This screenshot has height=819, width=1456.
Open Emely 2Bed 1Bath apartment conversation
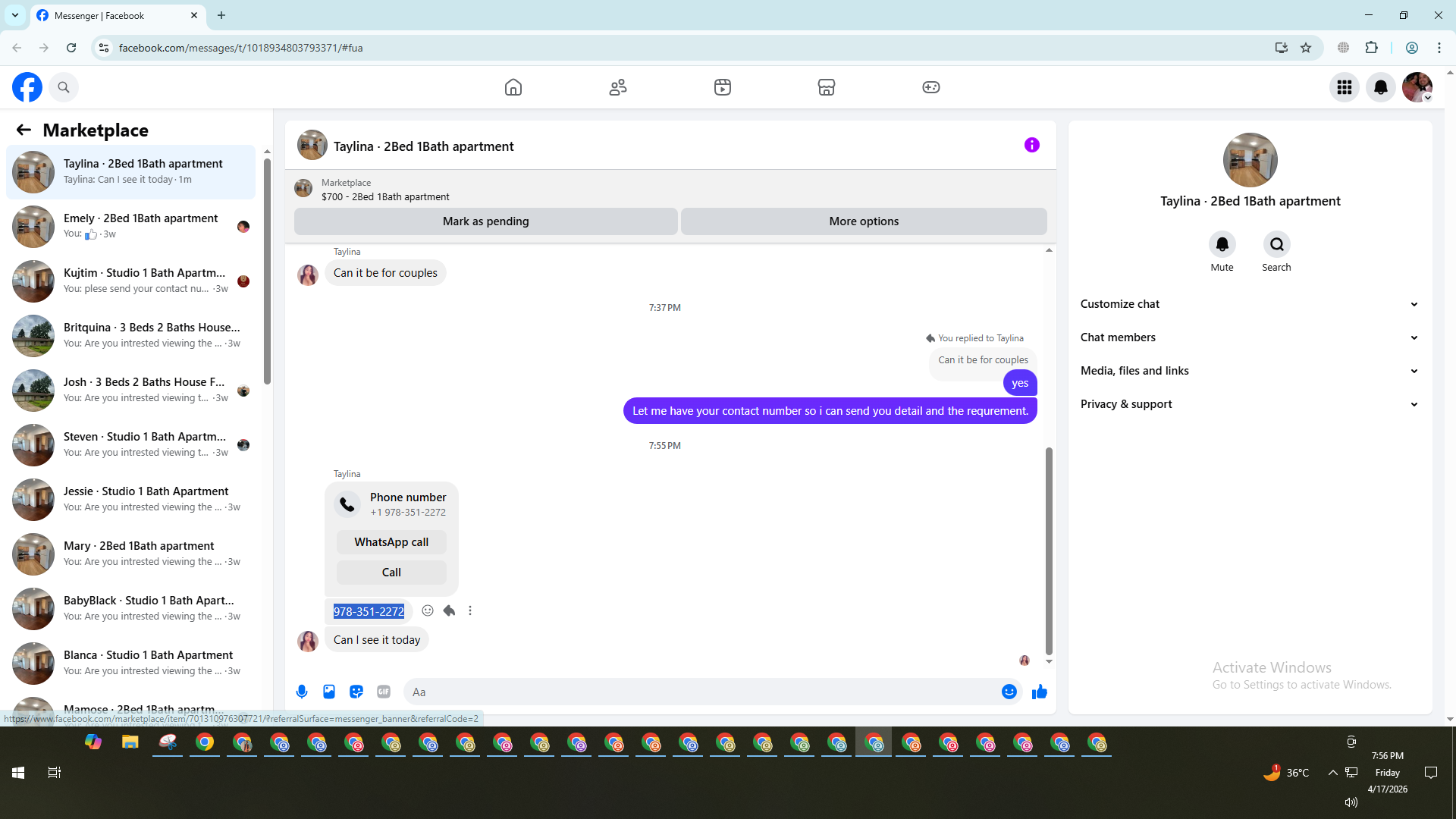140,226
